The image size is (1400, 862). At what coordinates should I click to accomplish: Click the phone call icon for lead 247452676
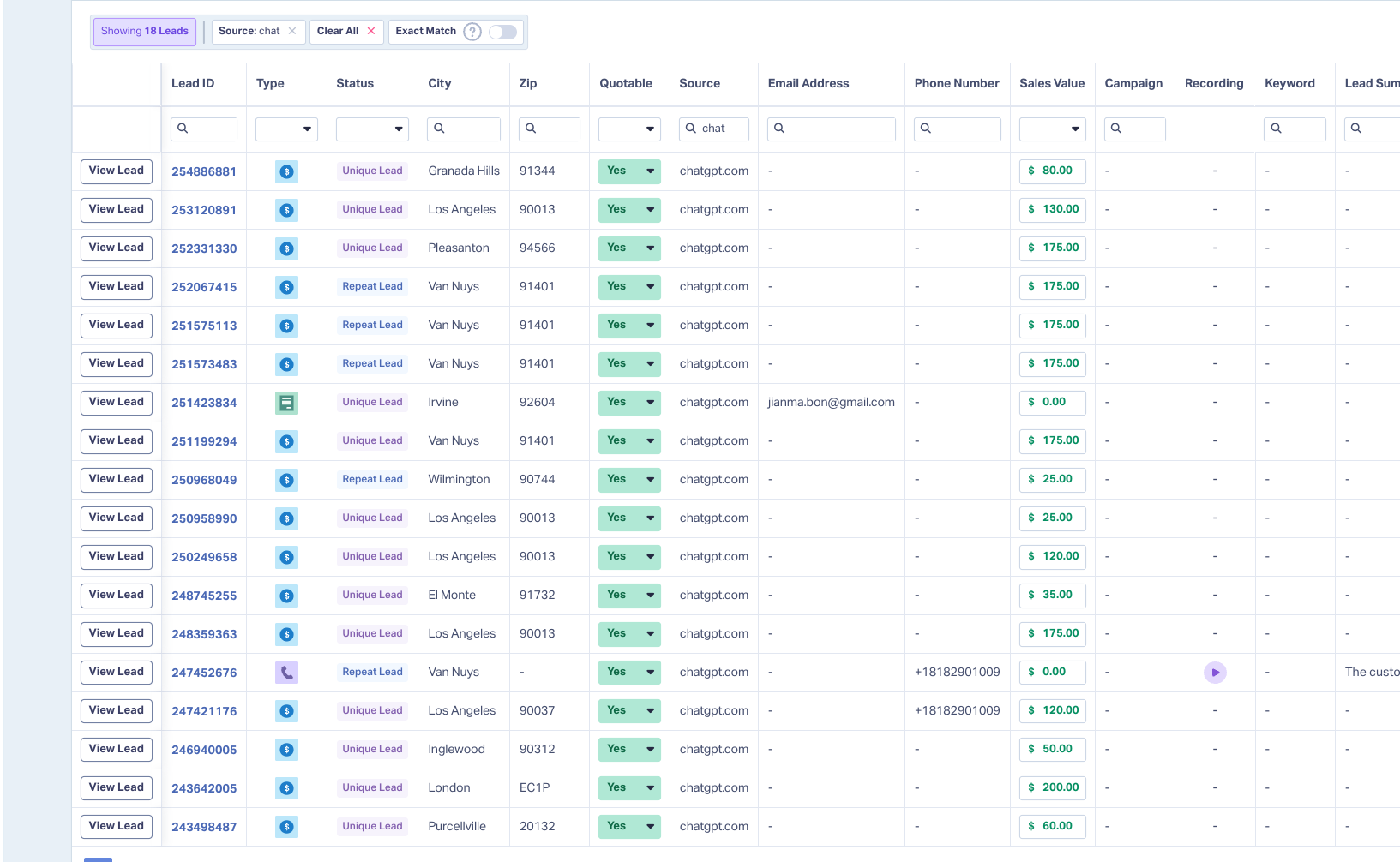[x=286, y=673]
